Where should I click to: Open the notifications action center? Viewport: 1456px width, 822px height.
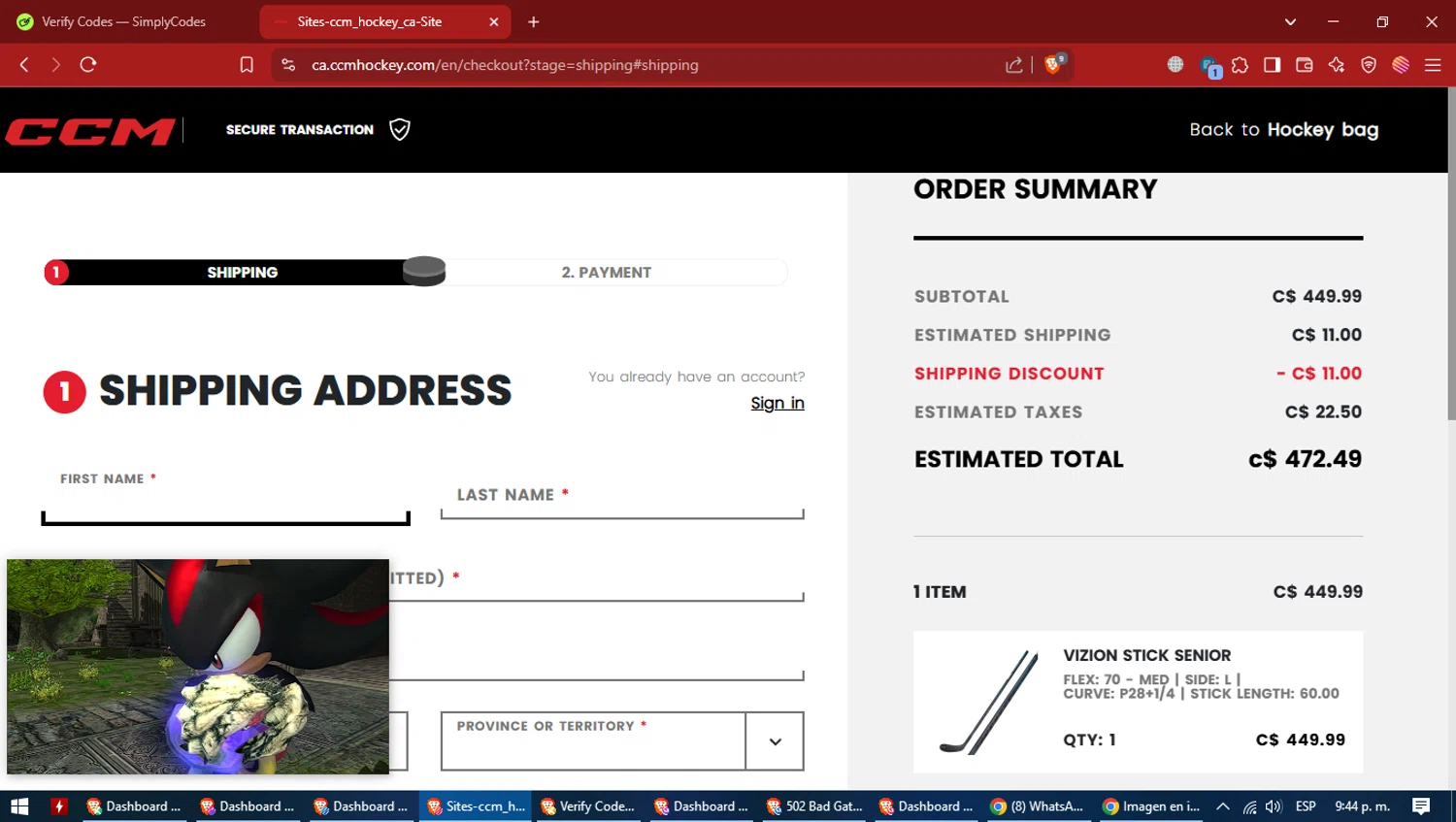click(1421, 806)
